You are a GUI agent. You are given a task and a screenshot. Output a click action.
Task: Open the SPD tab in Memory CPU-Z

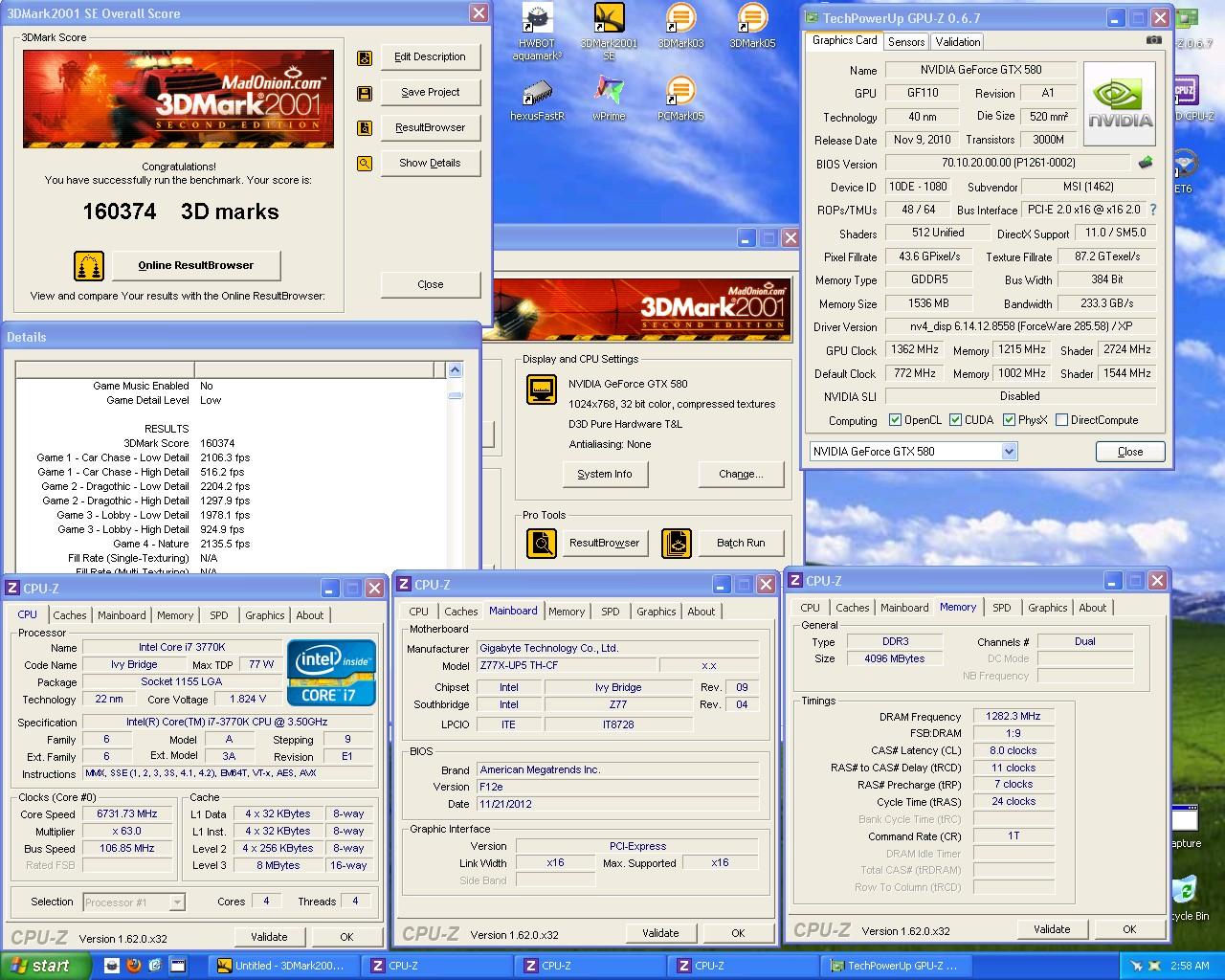tap(1001, 608)
